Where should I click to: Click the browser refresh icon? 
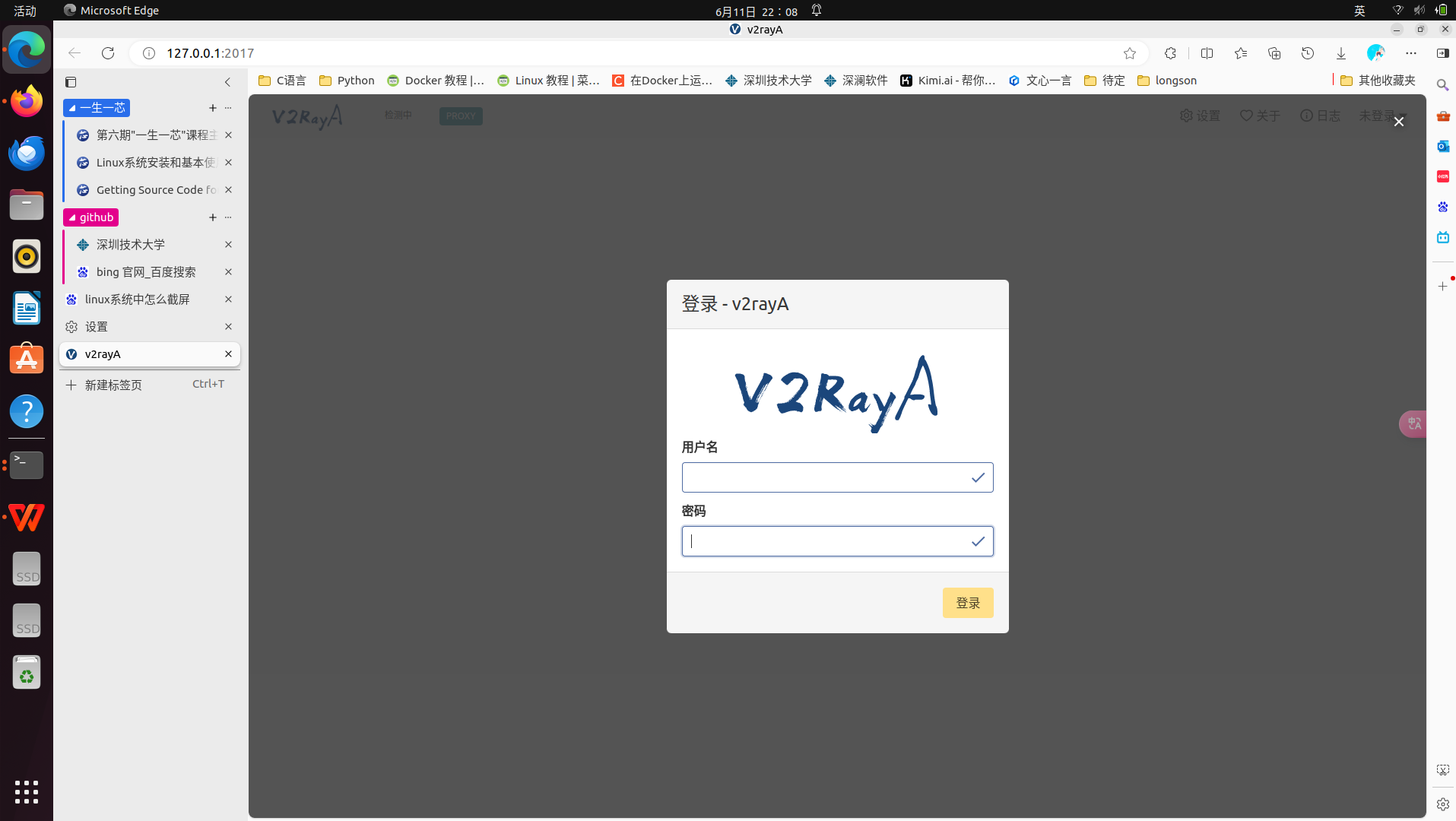coord(108,53)
